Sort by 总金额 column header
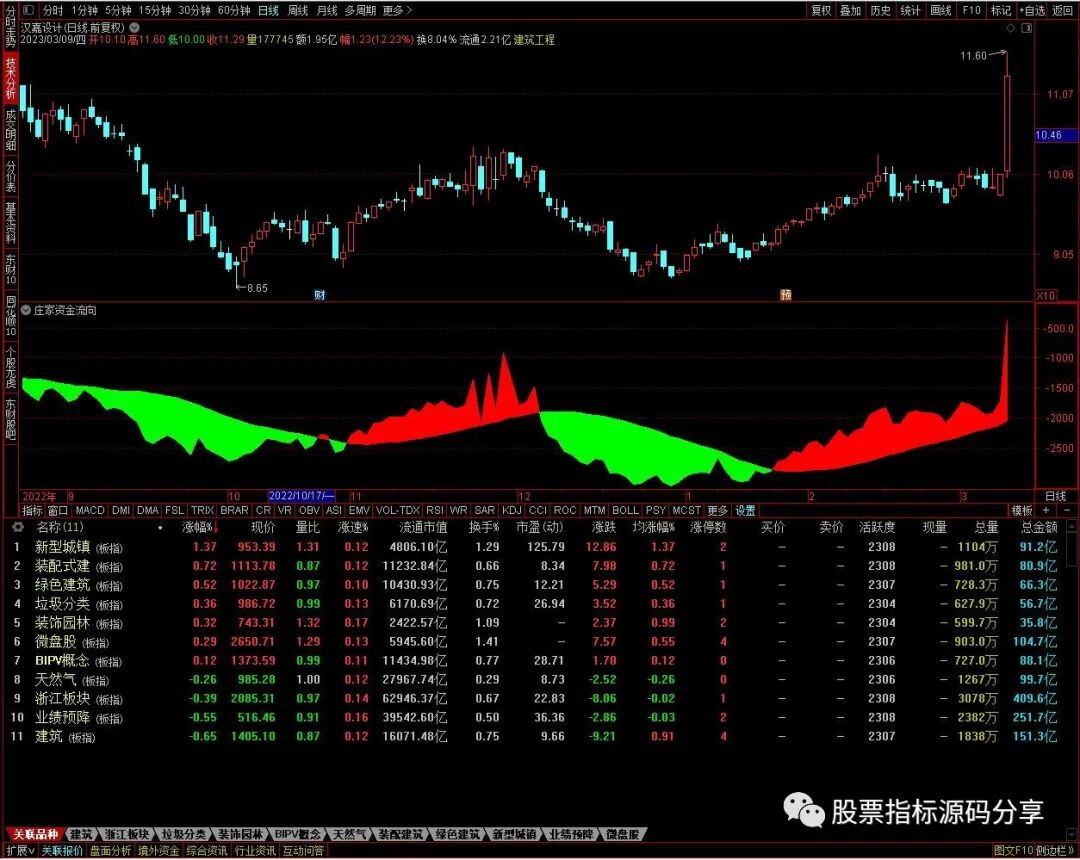 coord(1039,527)
